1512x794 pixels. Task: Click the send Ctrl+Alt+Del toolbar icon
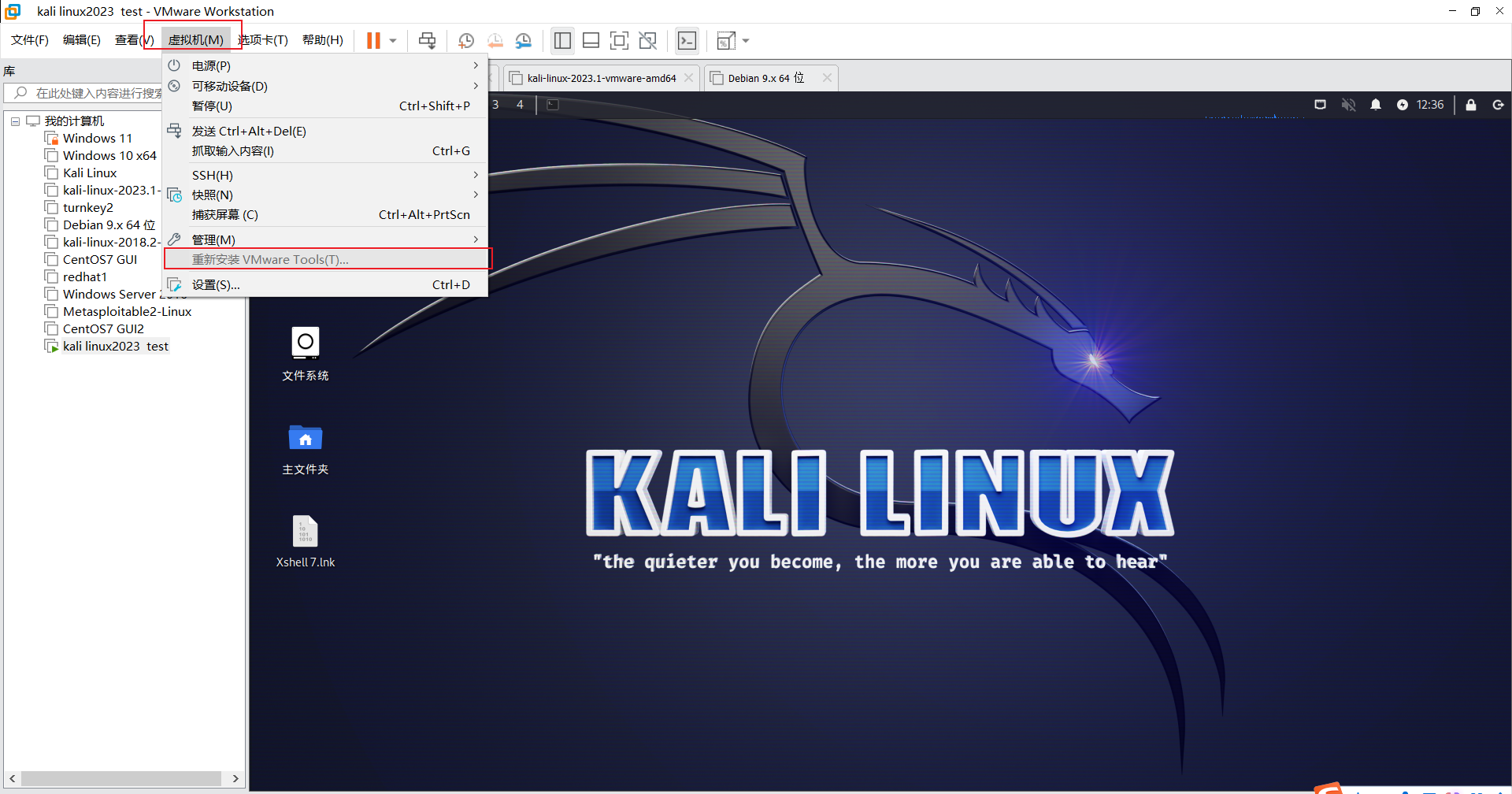(427, 40)
